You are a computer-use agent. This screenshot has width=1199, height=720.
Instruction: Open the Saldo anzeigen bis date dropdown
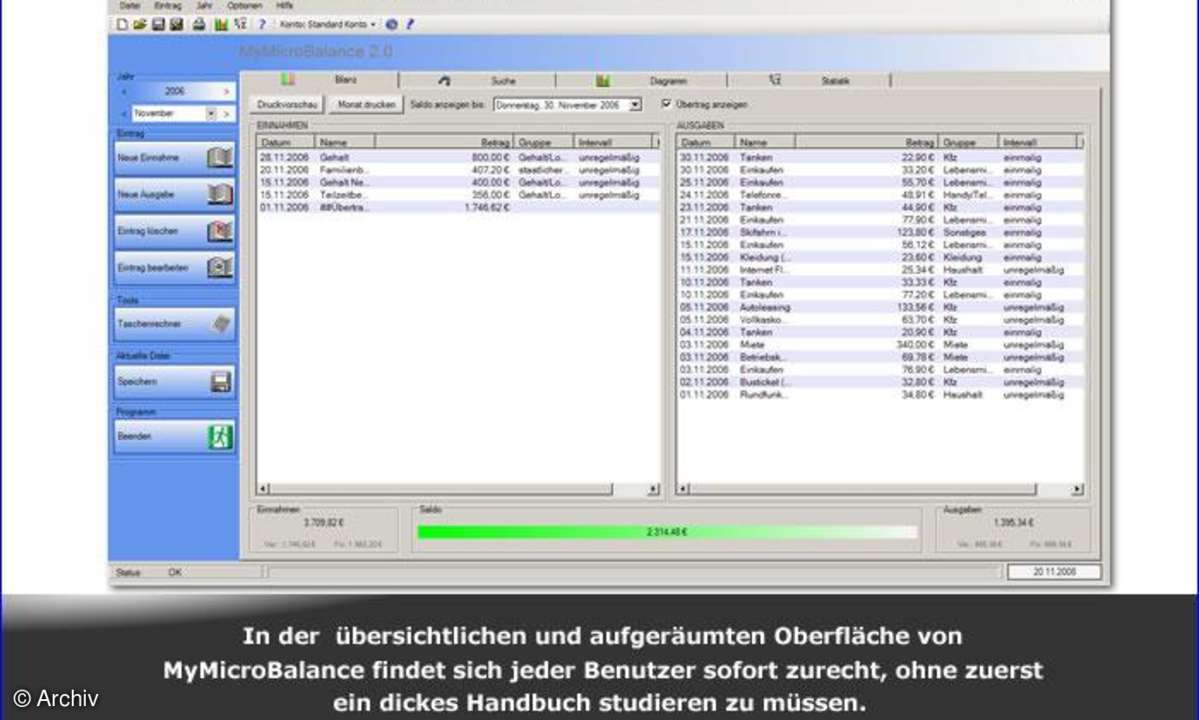[635, 105]
